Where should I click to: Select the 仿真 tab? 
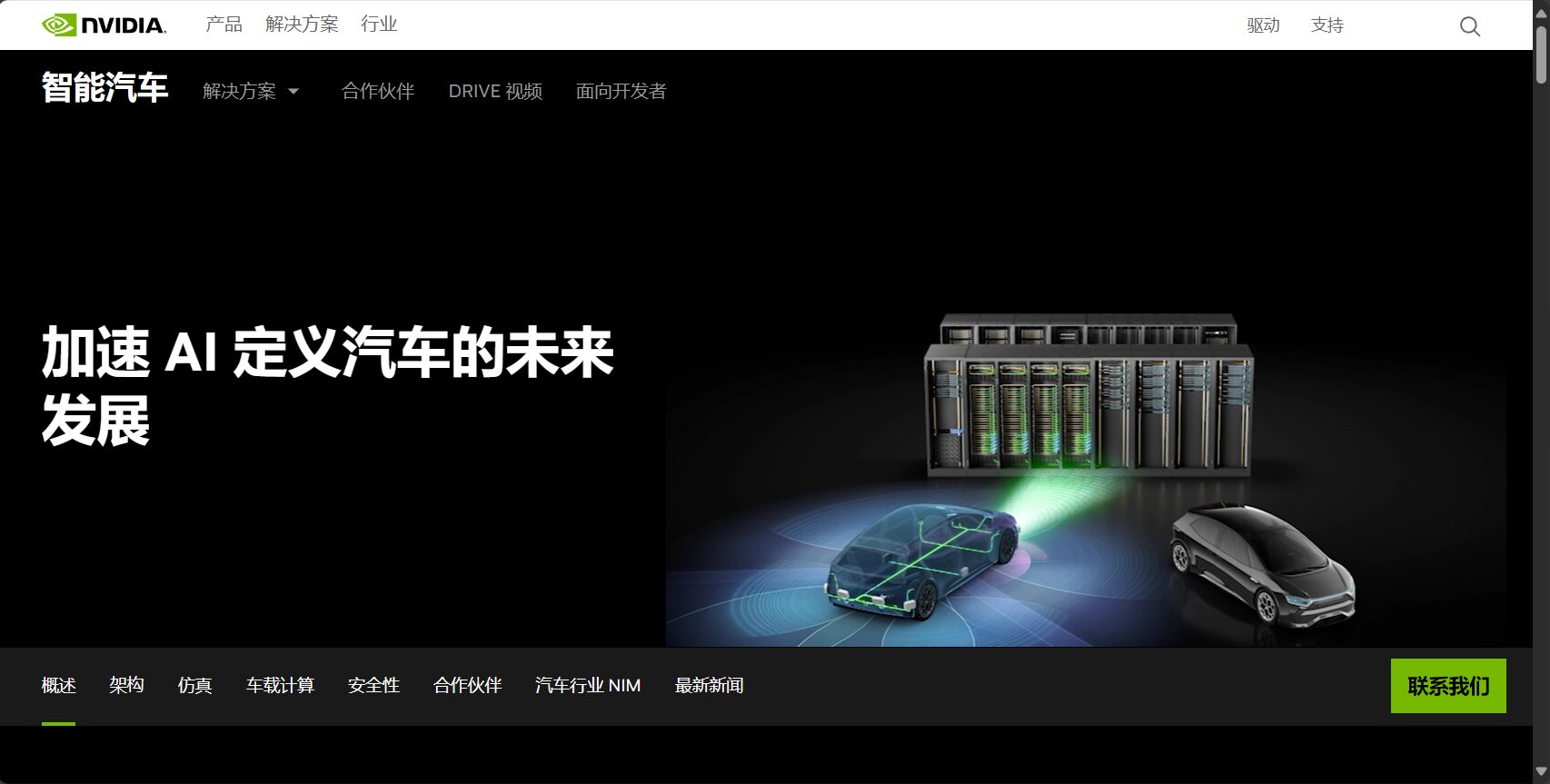[194, 686]
